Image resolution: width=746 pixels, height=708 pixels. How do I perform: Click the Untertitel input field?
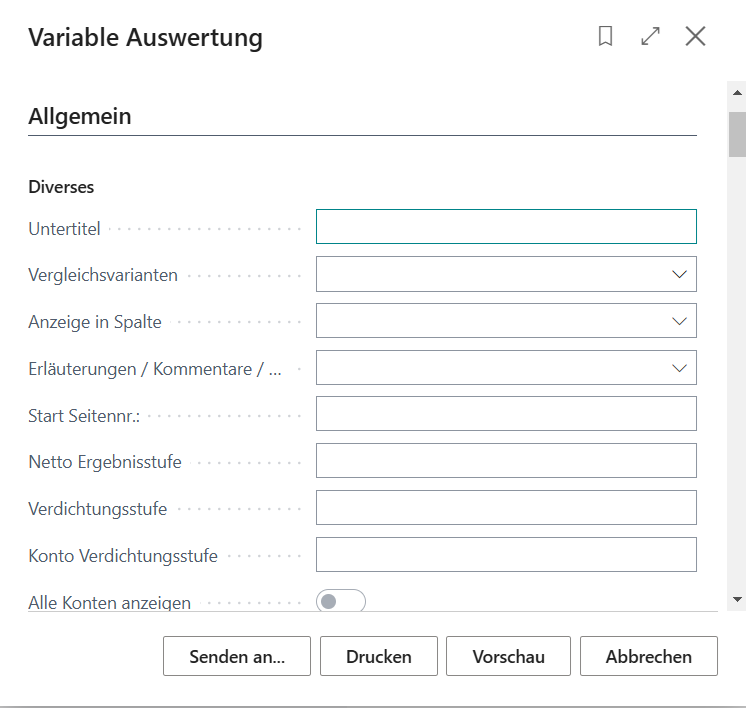click(506, 226)
